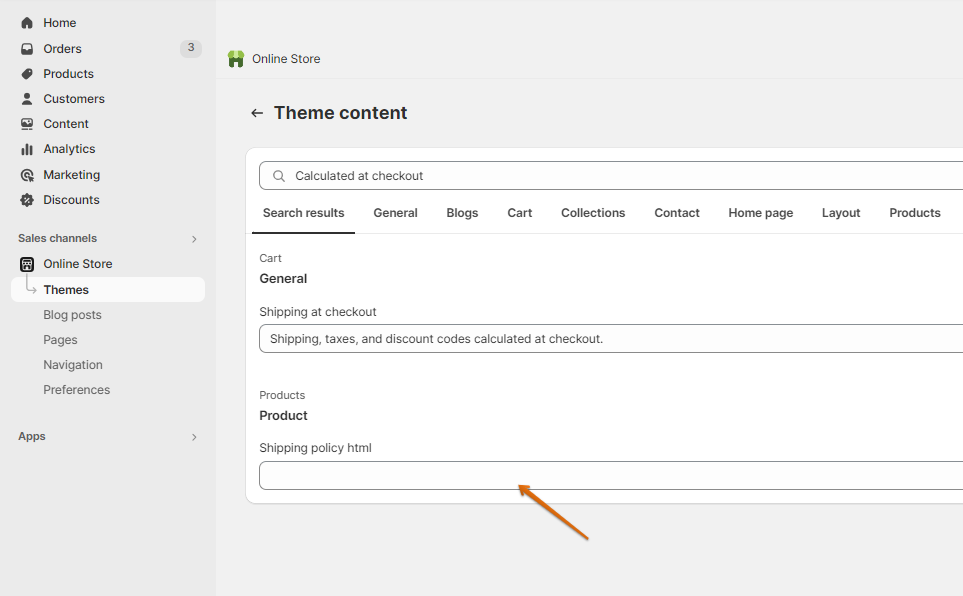Image resolution: width=963 pixels, height=596 pixels.
Task: Go to Navigation under Online Store
Action: (73, 365)
